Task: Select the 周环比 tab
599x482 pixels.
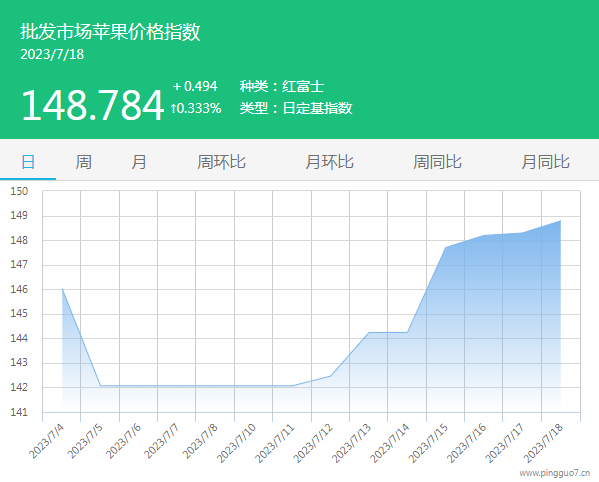Action: (x=221, y=162)
